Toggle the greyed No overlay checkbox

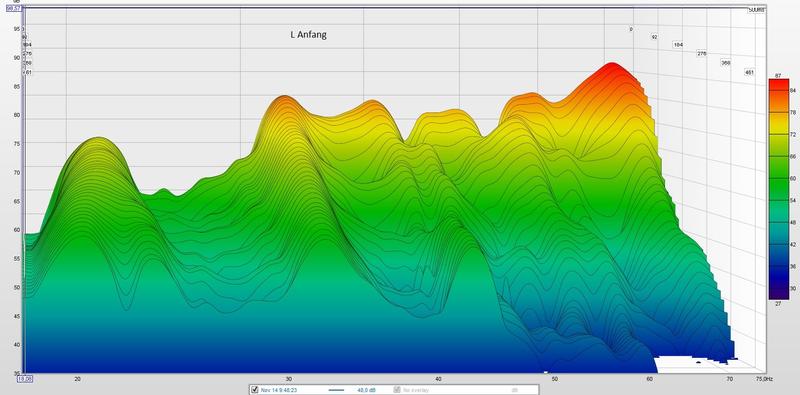(x=397, y=390)
